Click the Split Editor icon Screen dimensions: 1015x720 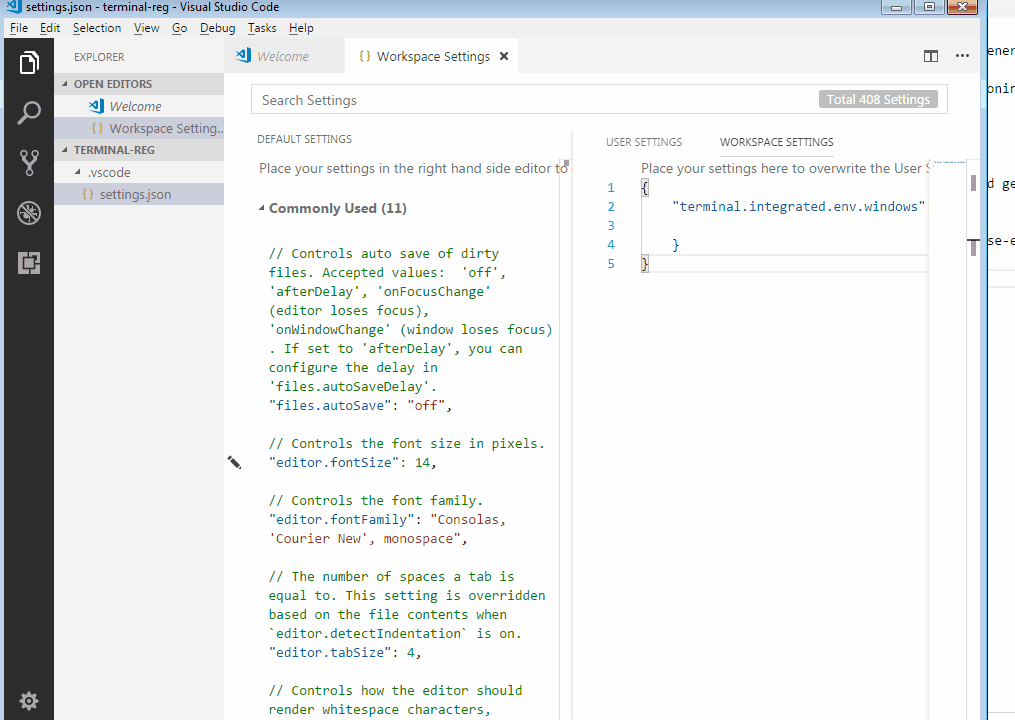931,56
